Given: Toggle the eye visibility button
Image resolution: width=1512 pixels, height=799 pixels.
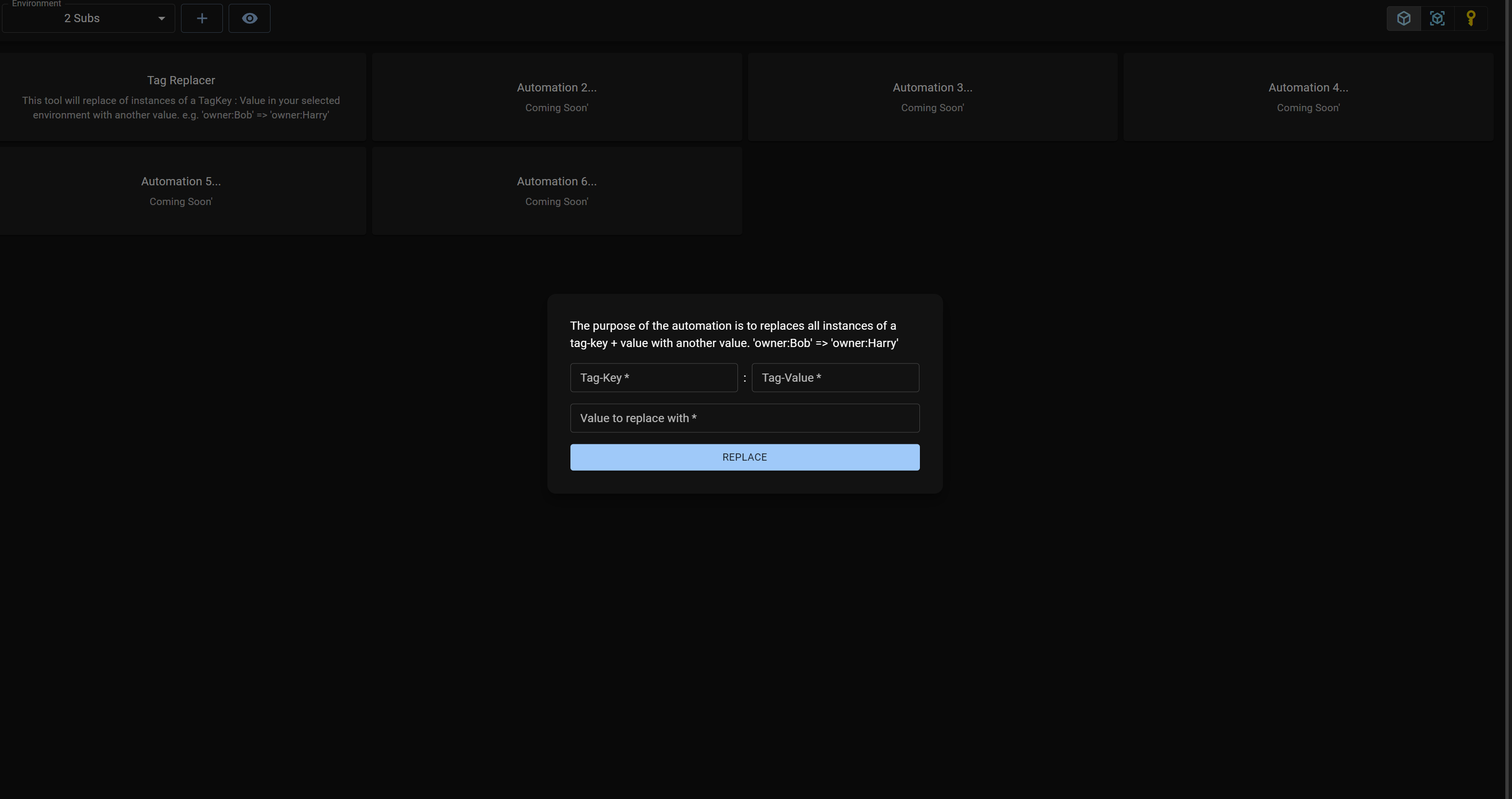Looking at the screenshot, I should (249, 18).
